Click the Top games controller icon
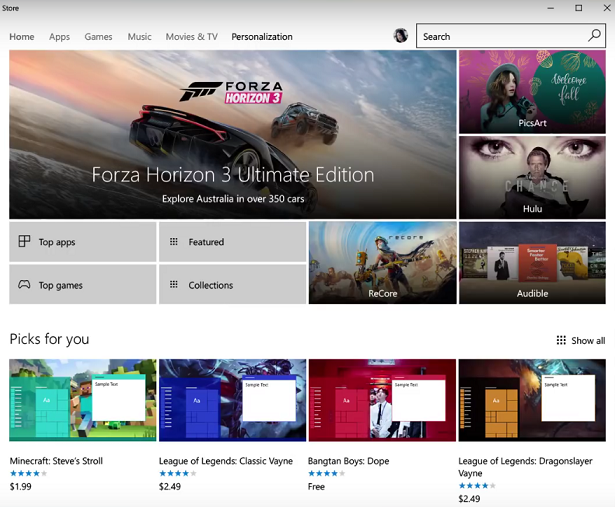 pyautogui.click(x=24, y=284)
